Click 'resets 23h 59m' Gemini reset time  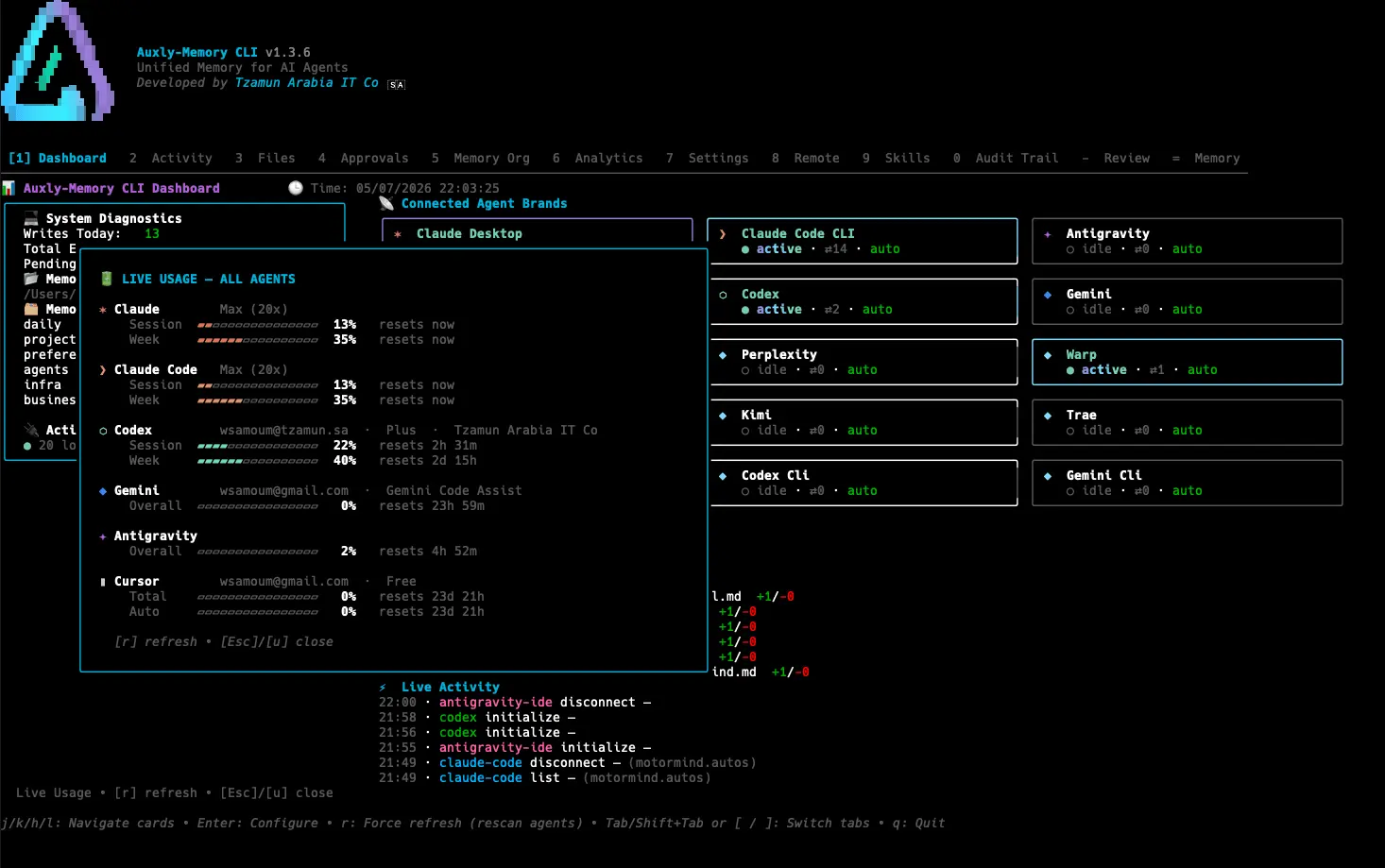[x=432, y=506]
